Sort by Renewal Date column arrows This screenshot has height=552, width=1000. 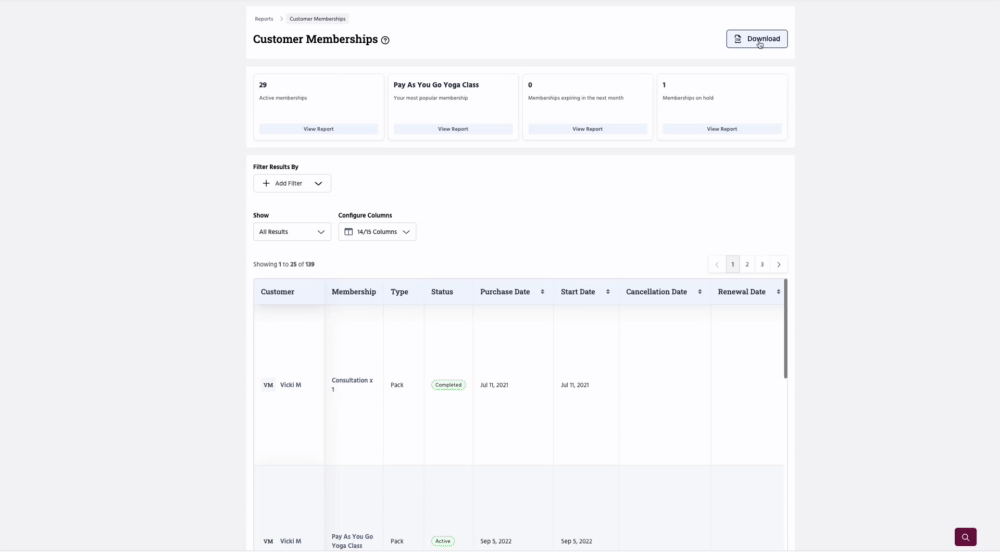click(777, 292)
